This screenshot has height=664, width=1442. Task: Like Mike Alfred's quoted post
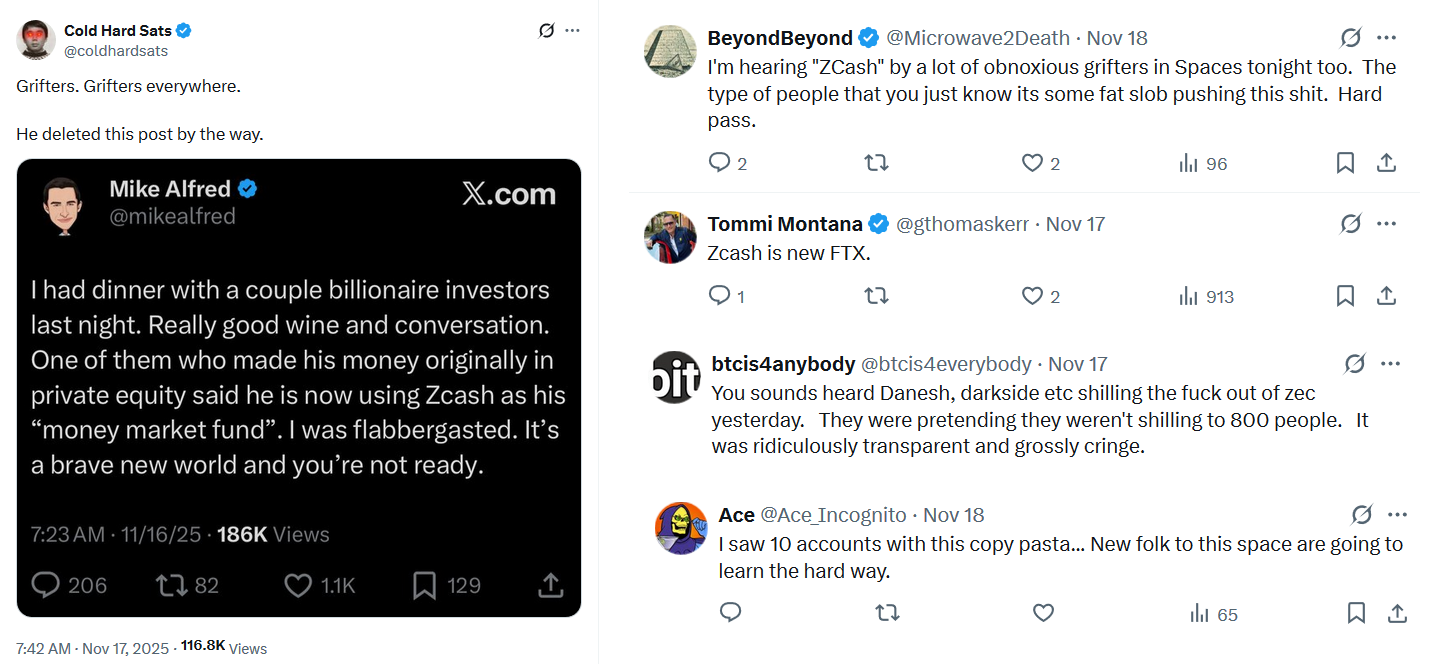[x=298, y=585]
